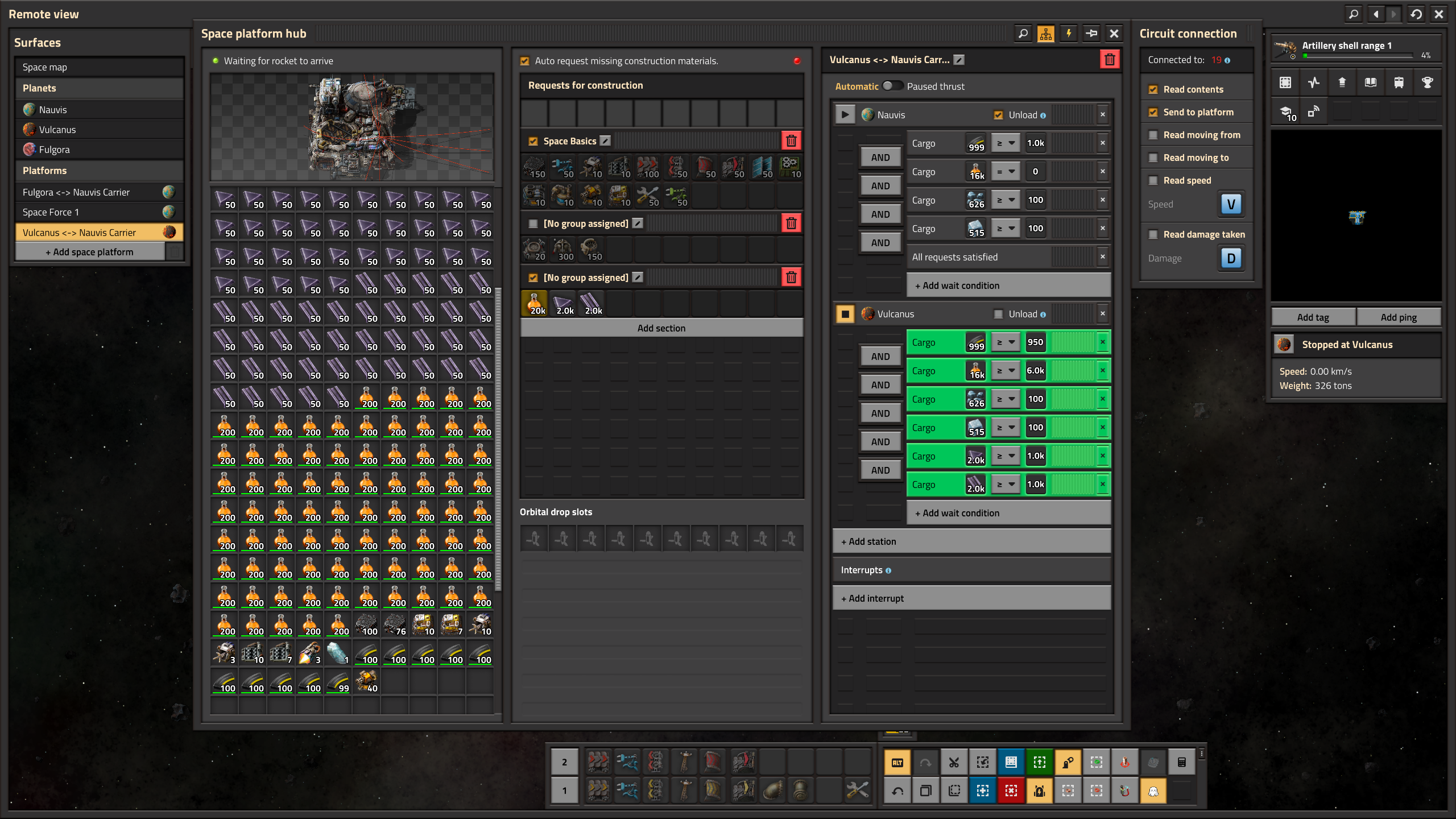Open the calculator shortcut icon

coord(1181,762)
